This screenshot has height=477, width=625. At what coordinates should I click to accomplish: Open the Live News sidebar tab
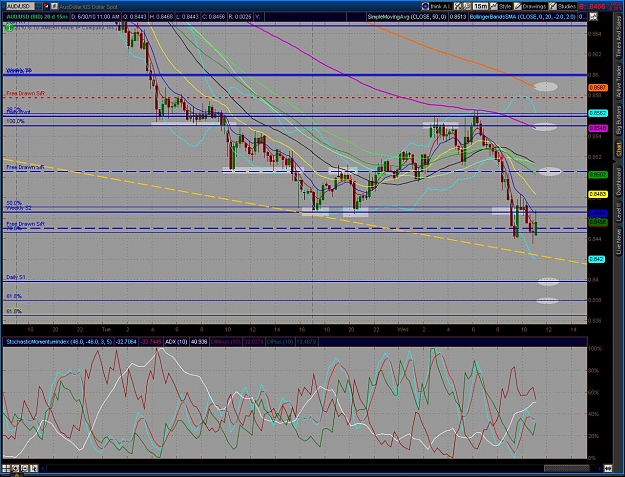tap(619, 241)
